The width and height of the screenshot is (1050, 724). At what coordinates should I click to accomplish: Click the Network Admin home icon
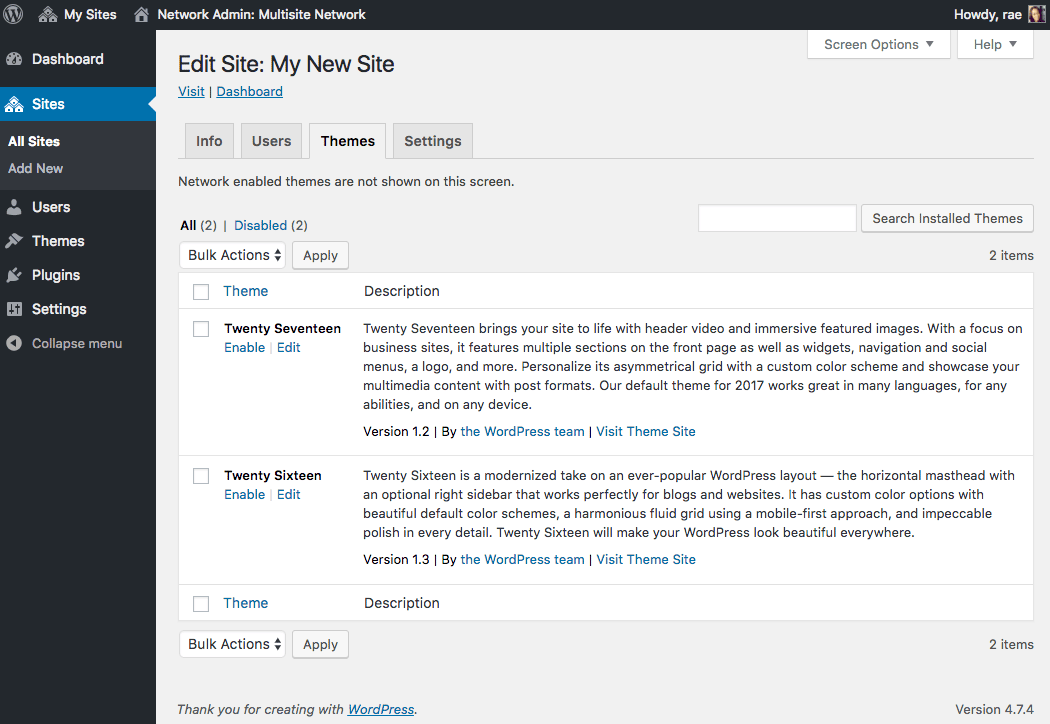point(141,14)
